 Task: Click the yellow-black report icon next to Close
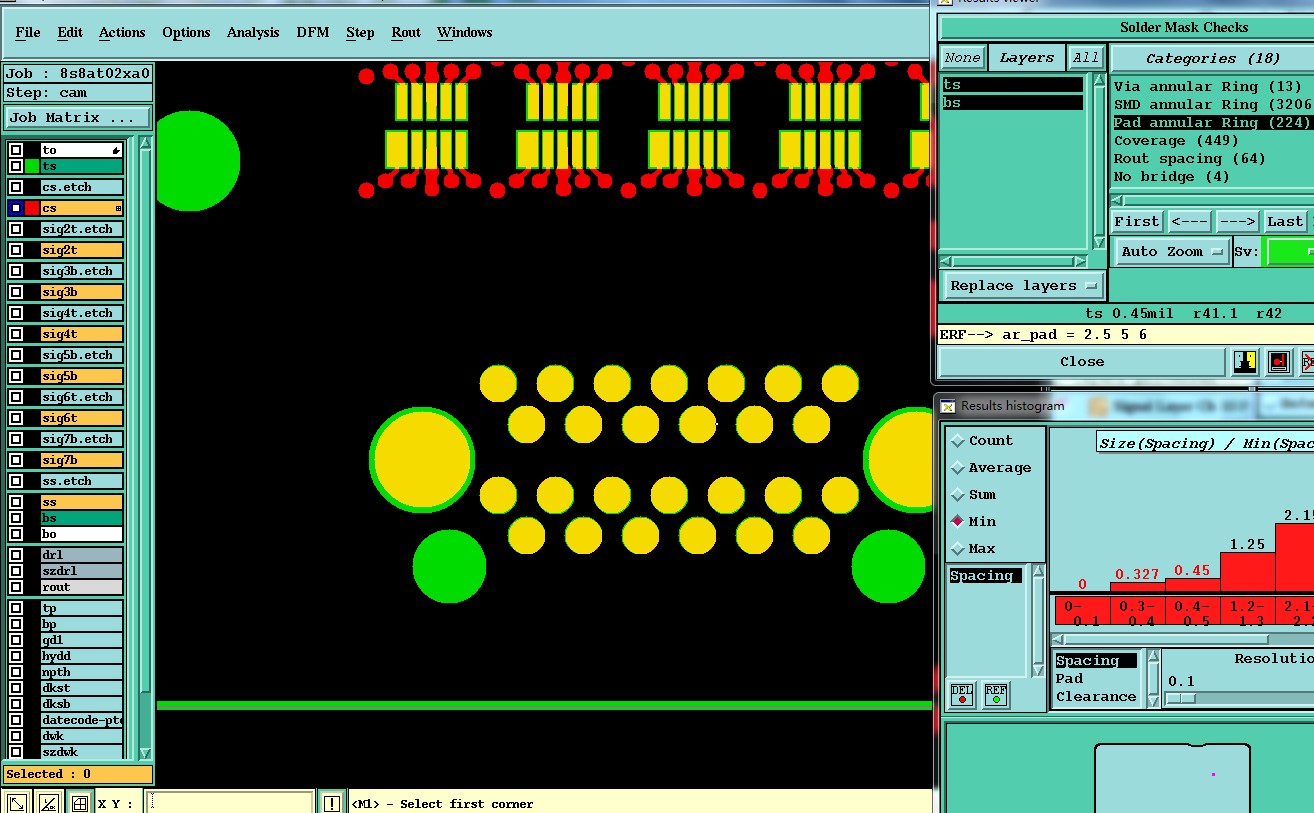point(1245,362)
